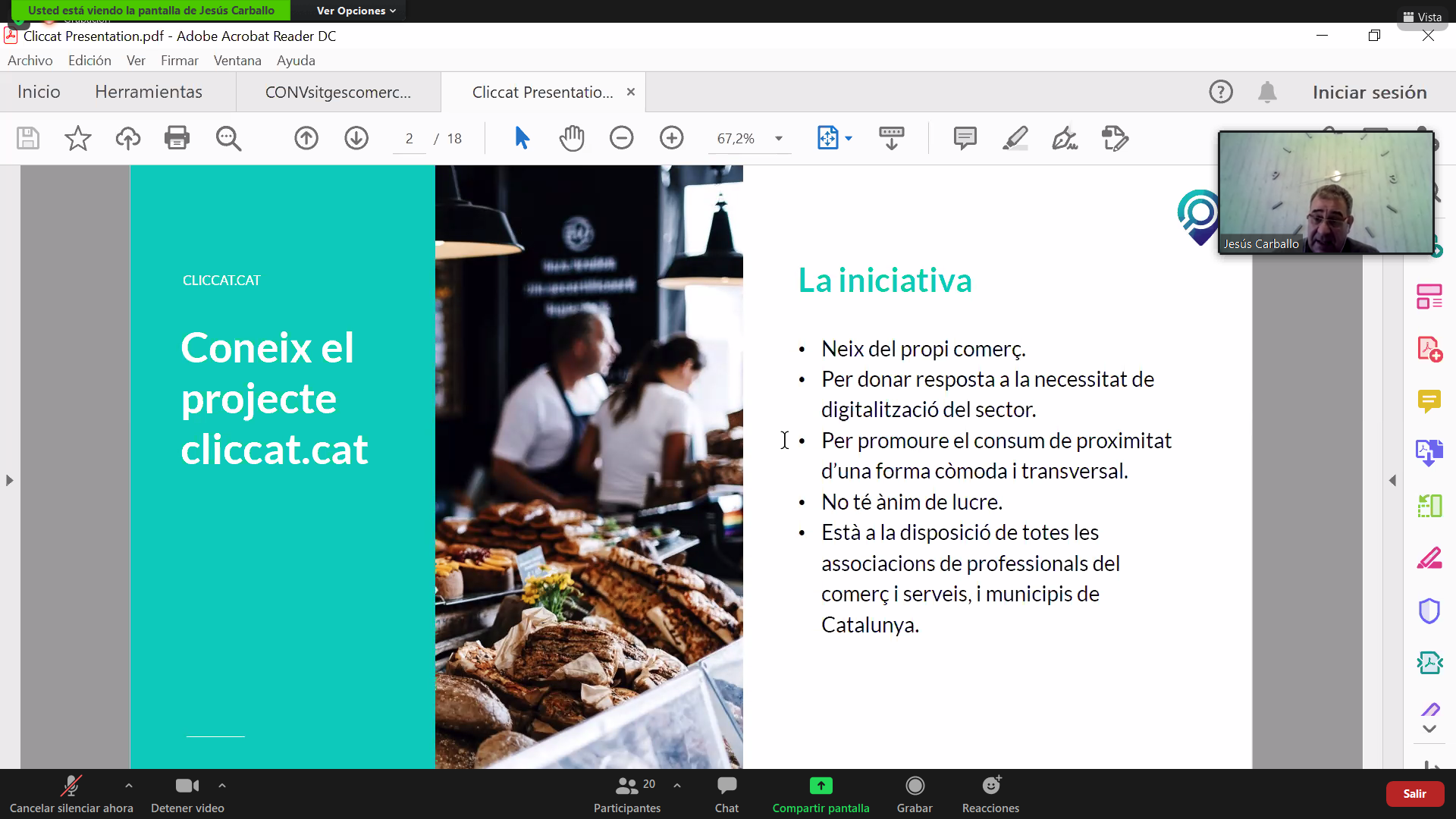The image size is (1456, 819).
Task: Unmute microphone in Zoom toolbar
Action: 71,794
